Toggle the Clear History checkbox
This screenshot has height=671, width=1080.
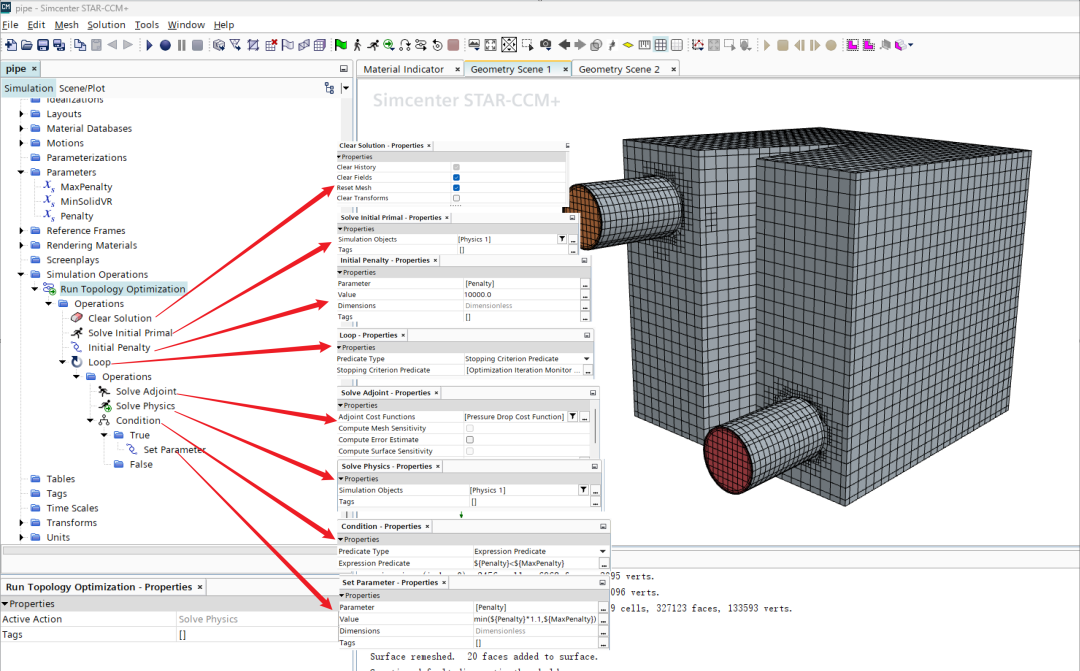click(456, 167)
